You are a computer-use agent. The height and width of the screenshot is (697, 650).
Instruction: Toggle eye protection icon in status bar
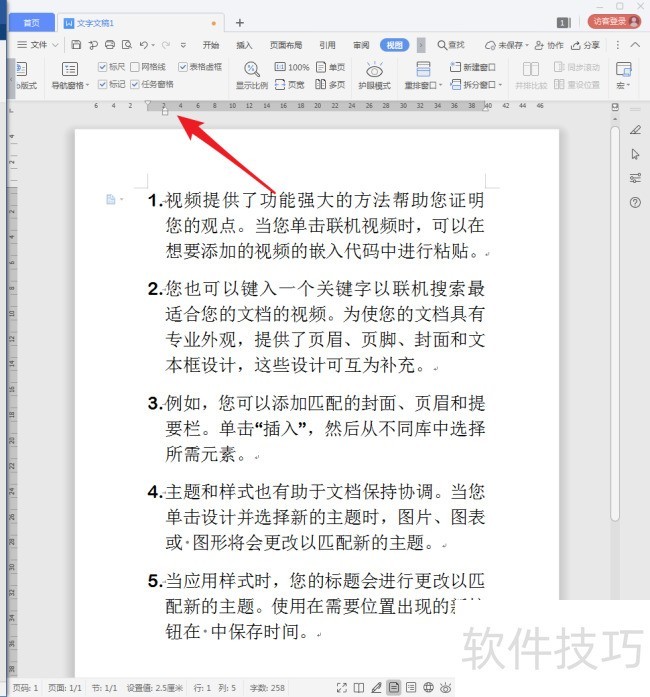445,688
